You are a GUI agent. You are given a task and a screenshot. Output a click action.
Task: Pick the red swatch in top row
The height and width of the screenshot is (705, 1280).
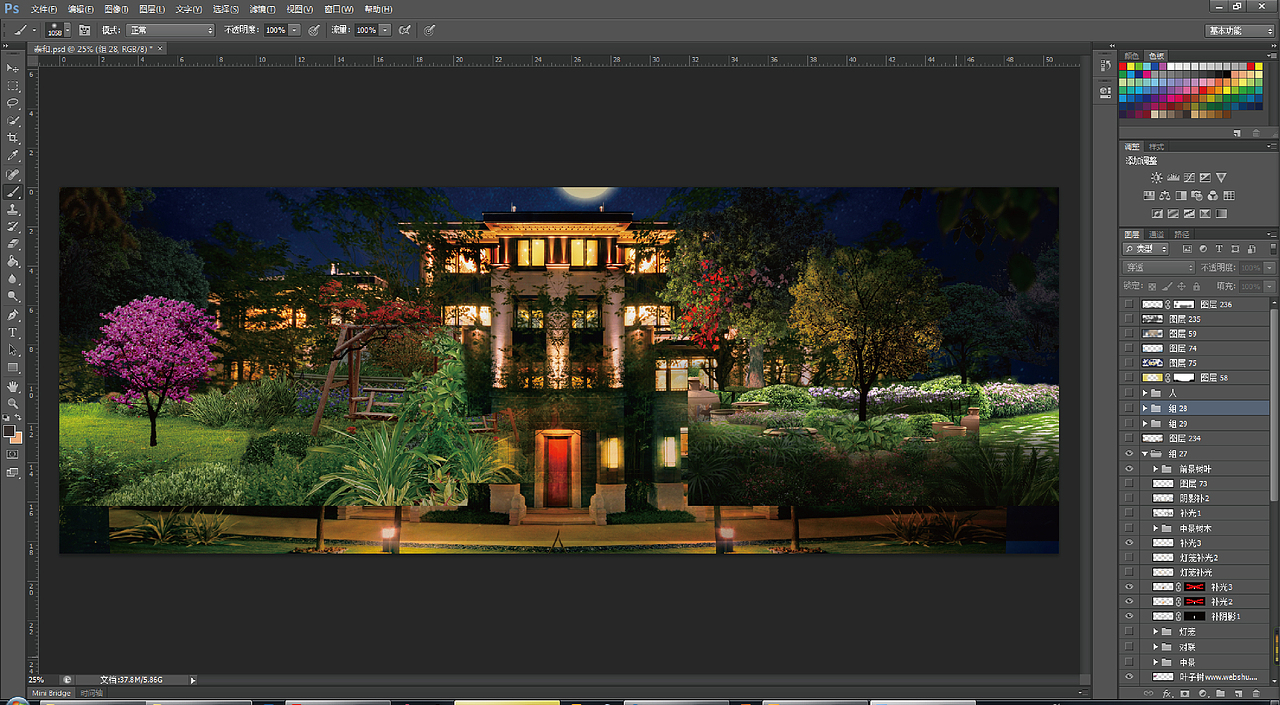click(x=1124, y=67)
